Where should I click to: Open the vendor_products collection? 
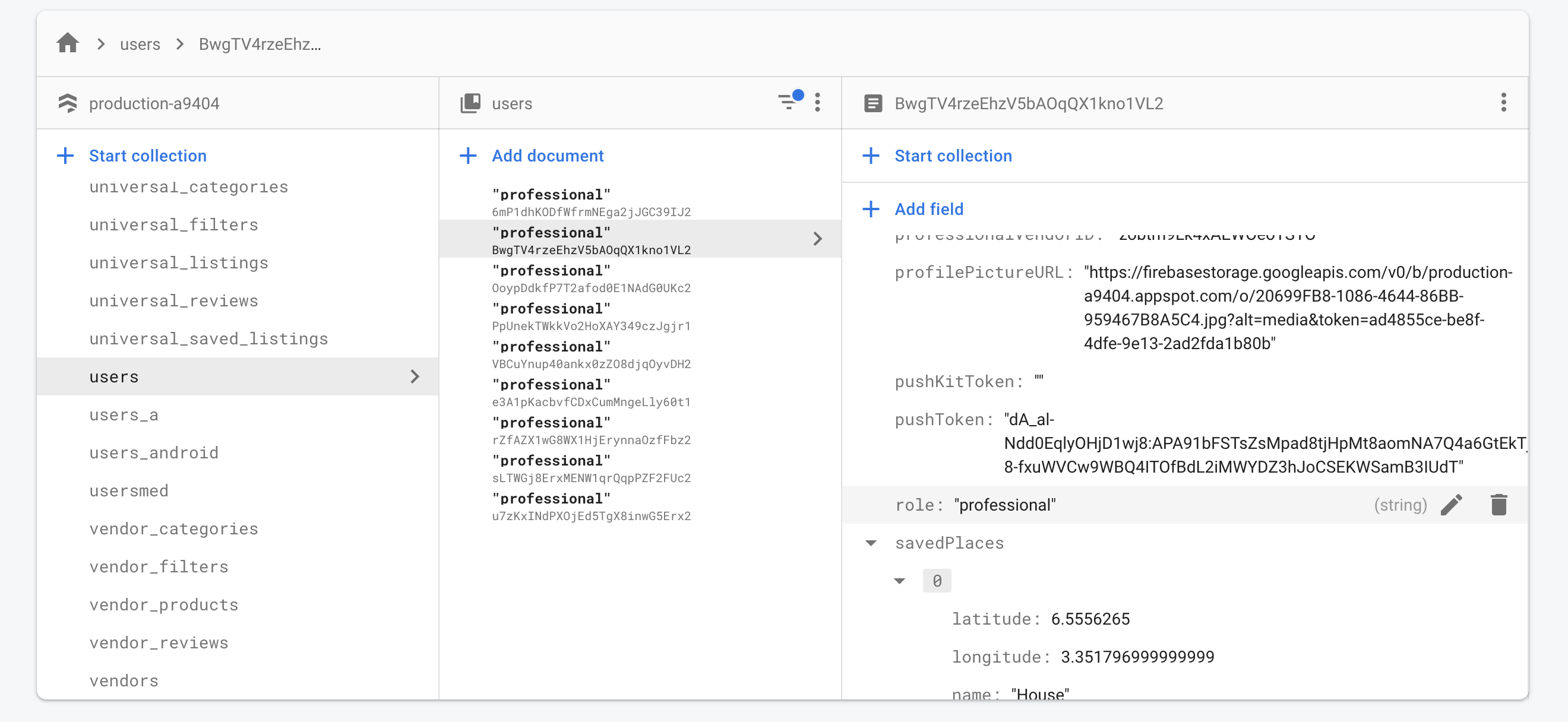tap(164, 604)
